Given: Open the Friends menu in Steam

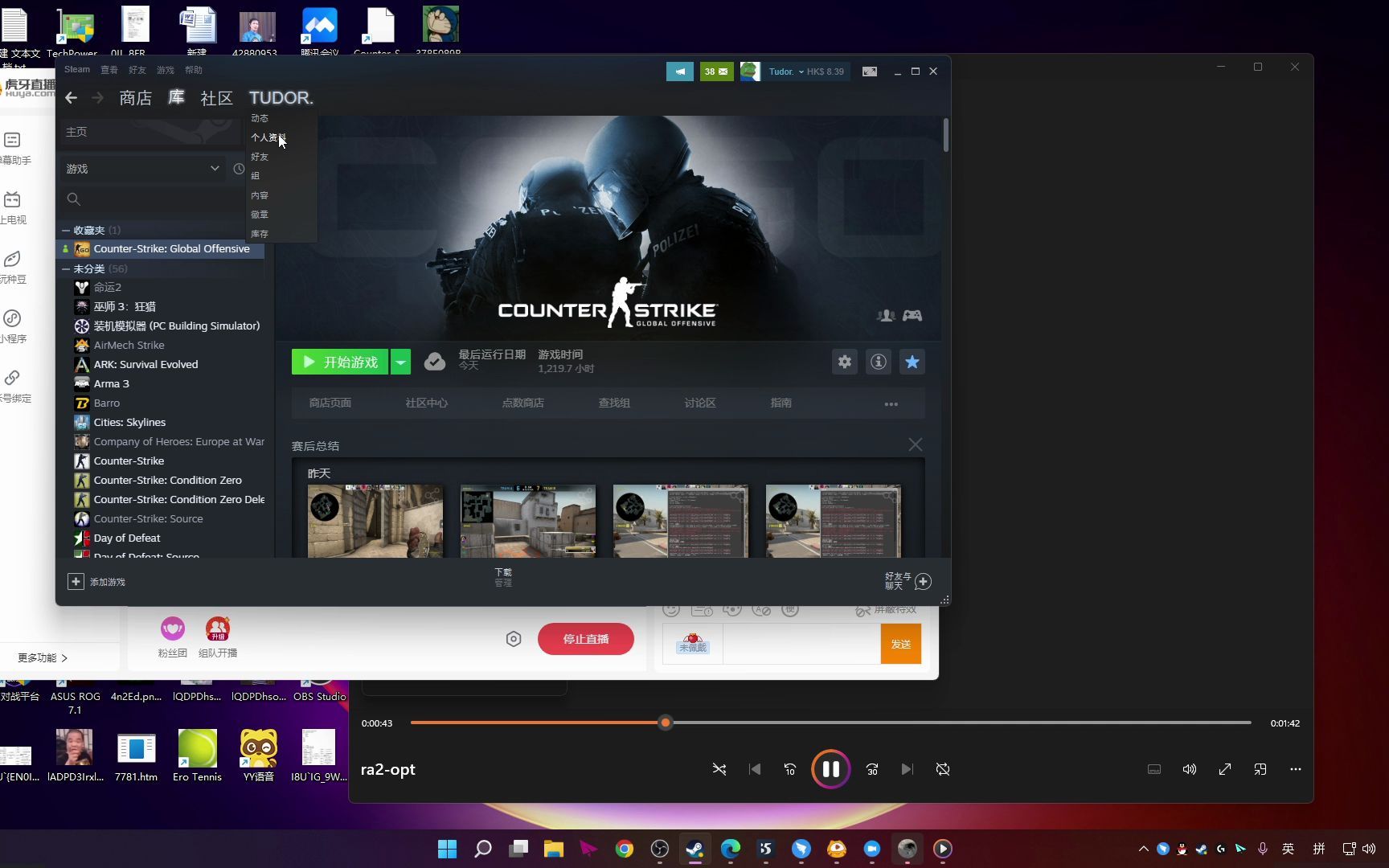Looking at the screenshot, I should [x=137, y=70].
